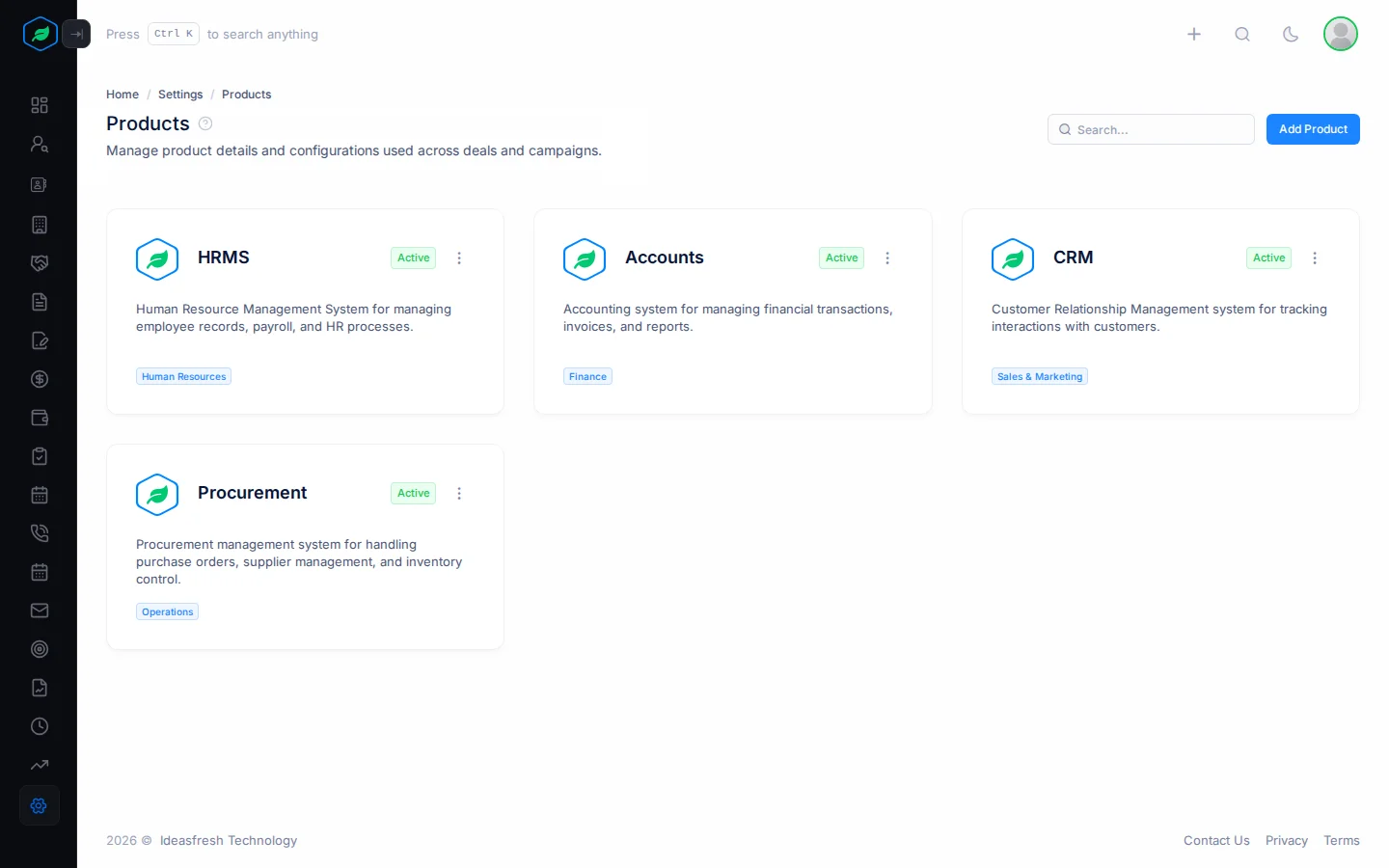Open the trending arrow analytics icon
Viewport: 1389px width, 868px height.
pyautogui.click(x=40, y=765)
